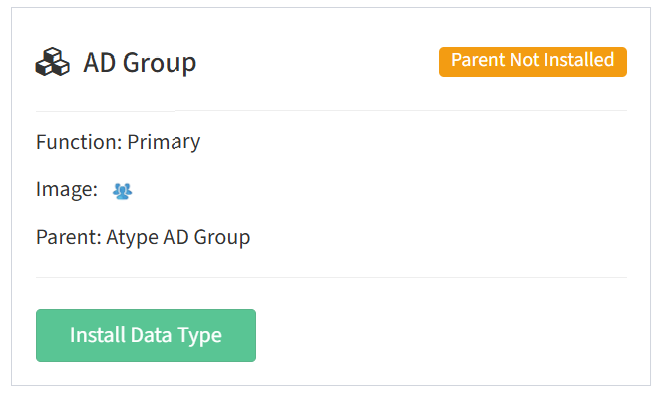Click the word Type on the green button
This screenshot has width=659, height=393.
[199, 336]
